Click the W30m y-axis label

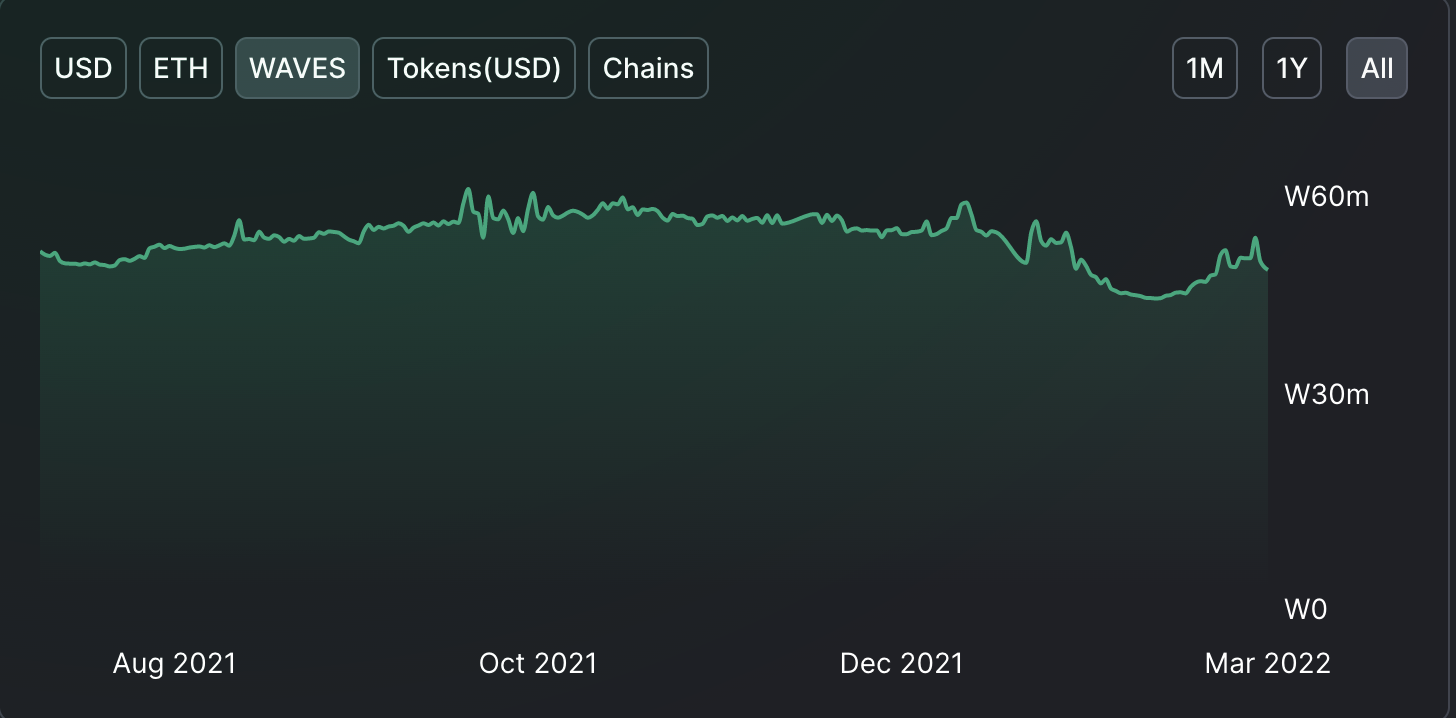point(1326,394)
